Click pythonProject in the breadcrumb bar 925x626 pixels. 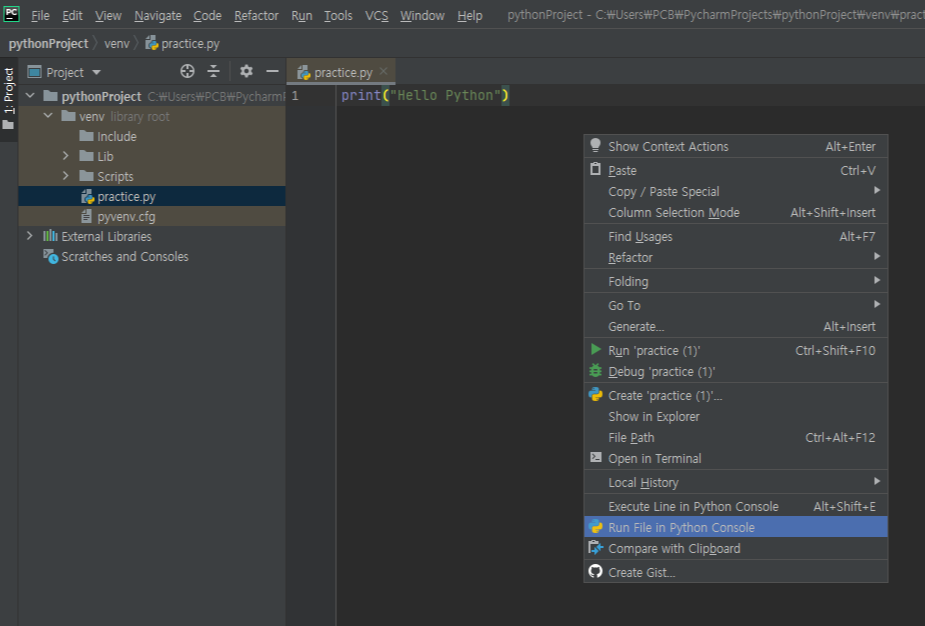click(x=48, y=43)
